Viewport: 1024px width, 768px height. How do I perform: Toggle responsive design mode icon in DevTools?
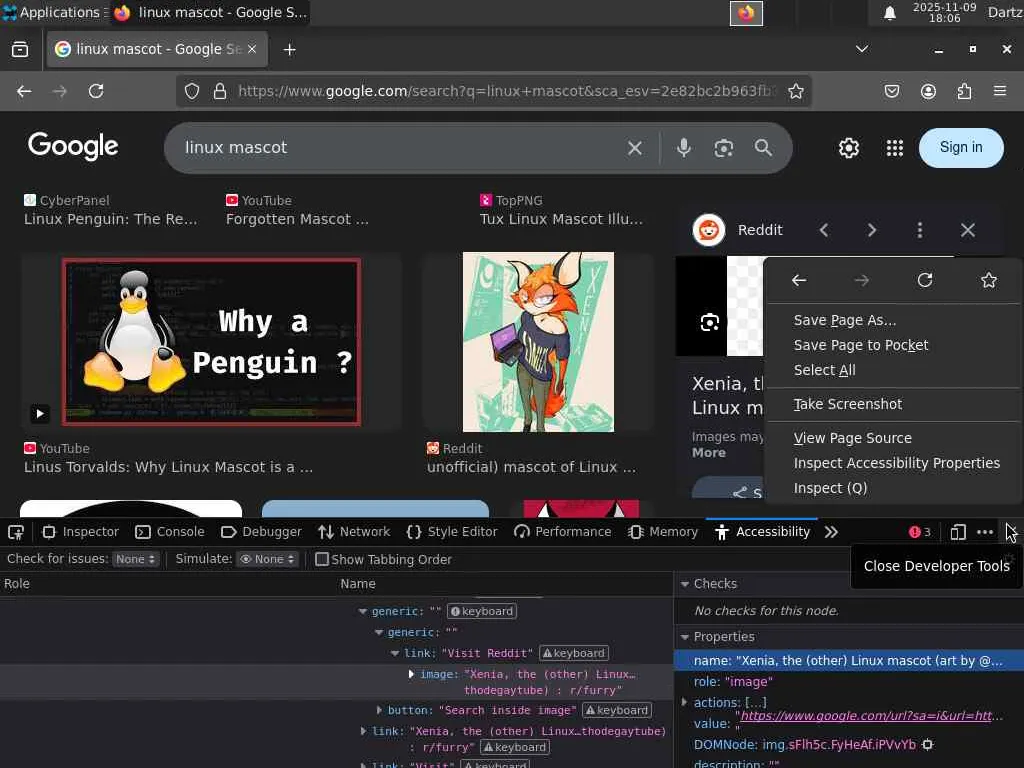pos(957,532)
